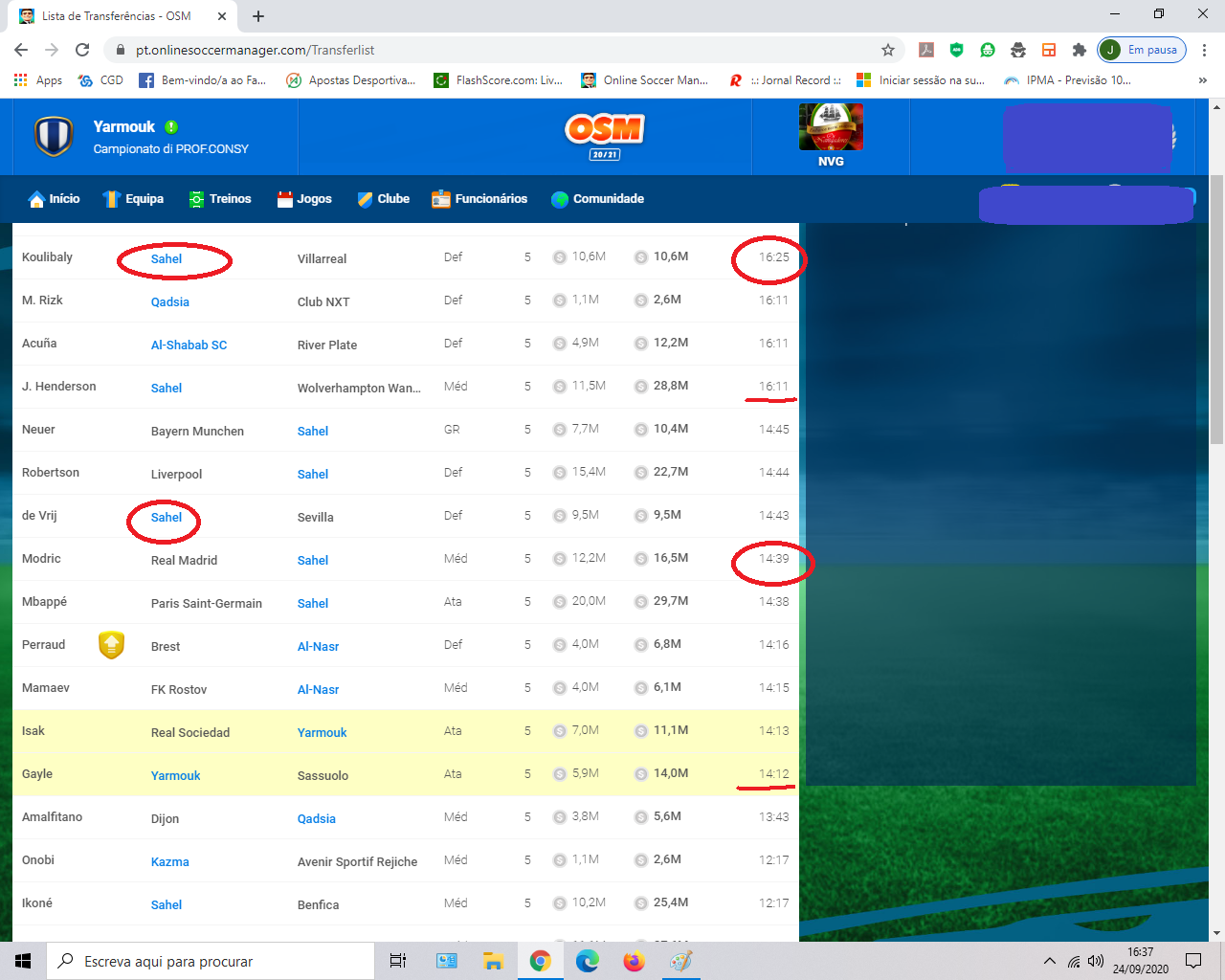
Task: Open the Equipa menu
Action: click(x=133, y=199)
